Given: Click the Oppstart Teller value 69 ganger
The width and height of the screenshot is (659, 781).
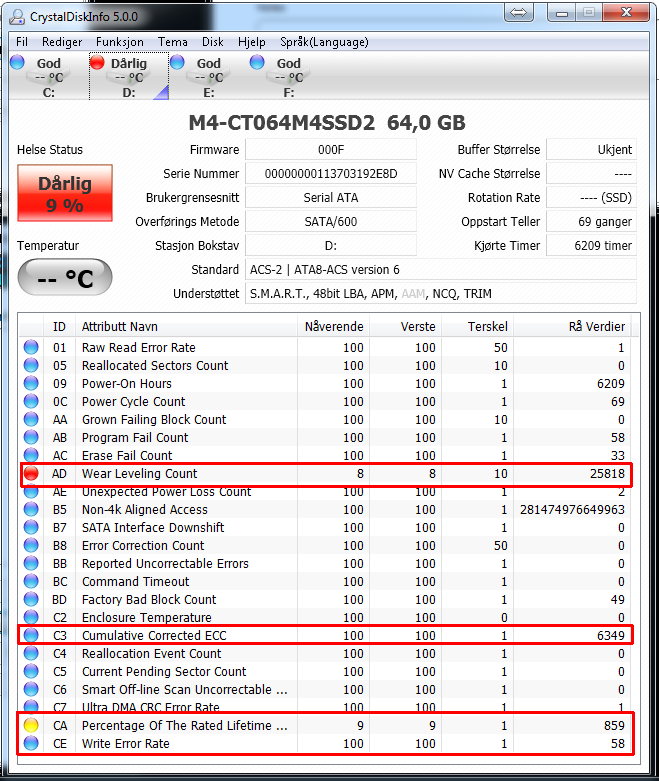Looking at the screenshot, I should click(x=591, y=222).
